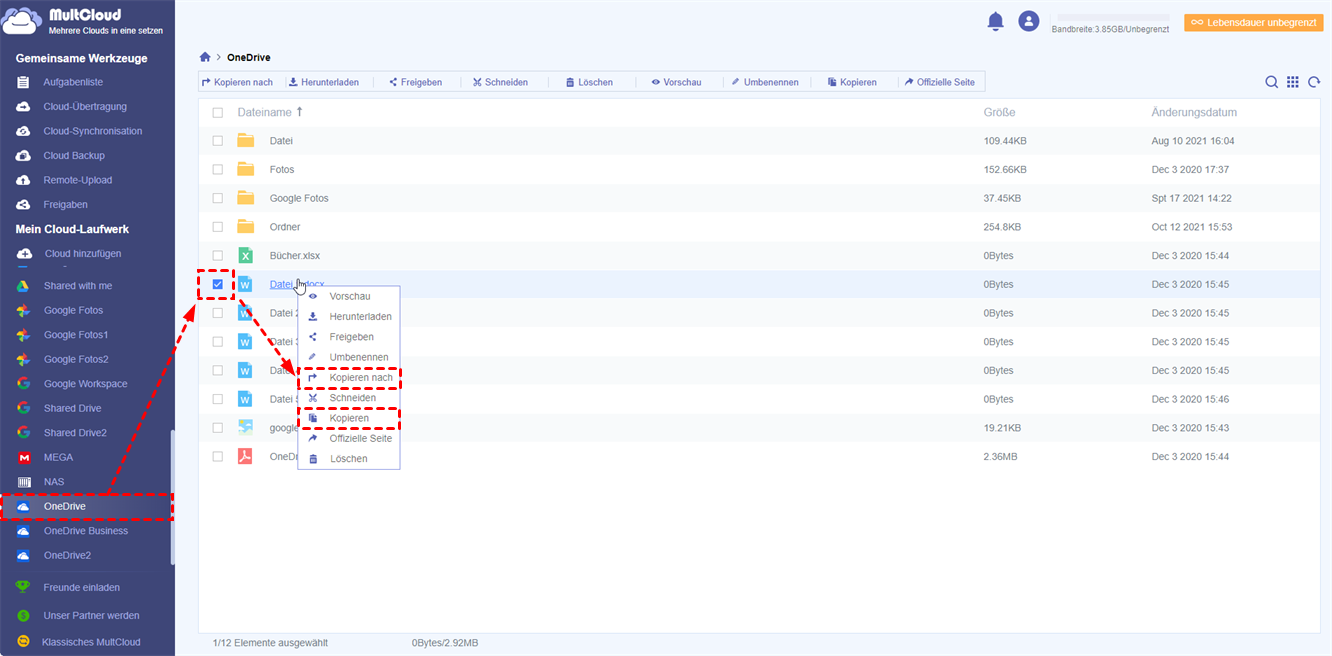Choose Freigeben in context menu
This screenshot has height=656, width=1332.
(349, 337)
